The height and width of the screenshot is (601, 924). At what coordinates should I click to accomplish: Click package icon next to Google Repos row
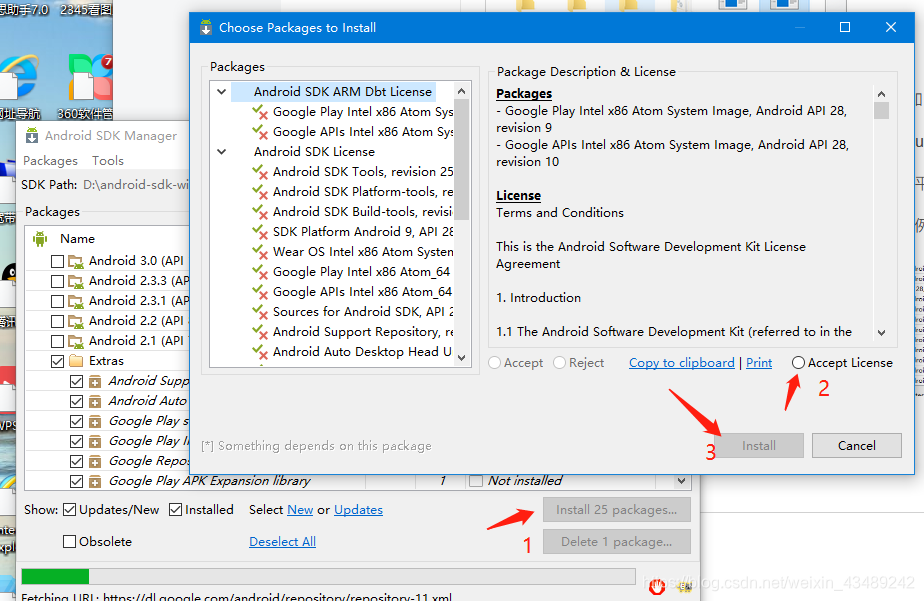pyautogui.click(x=95, y=462)
